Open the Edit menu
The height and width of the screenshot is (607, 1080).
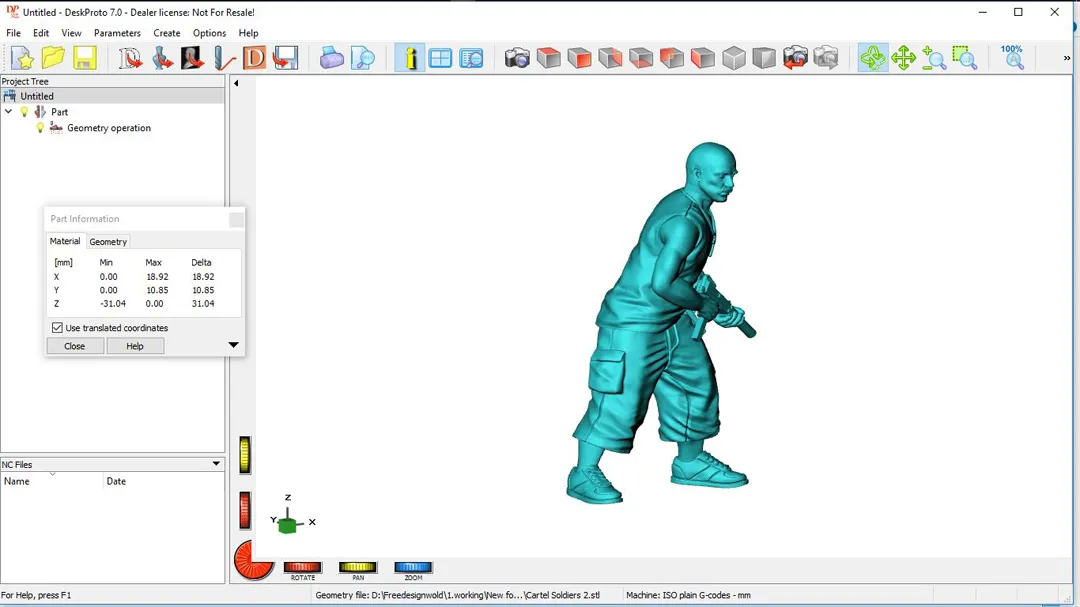pos(41,33)
